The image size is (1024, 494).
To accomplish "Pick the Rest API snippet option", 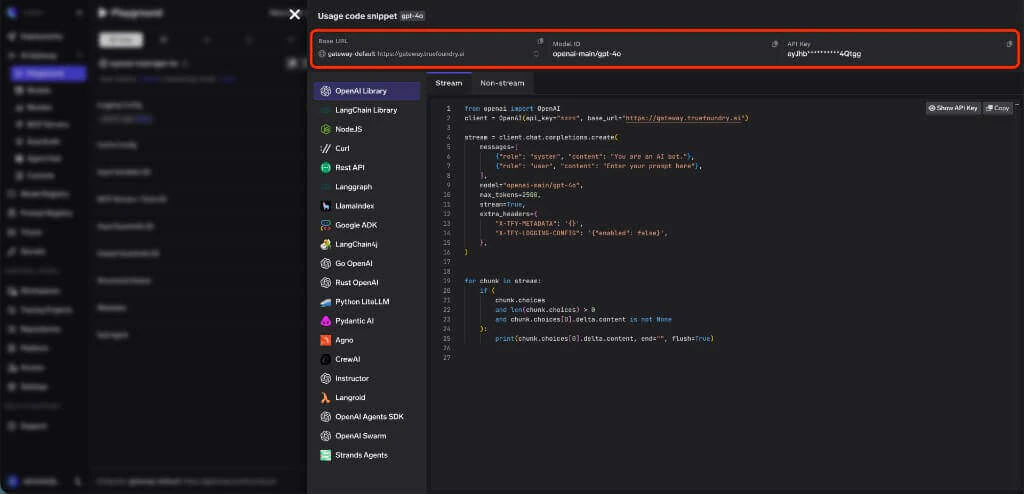I will (x=367, y=167).
